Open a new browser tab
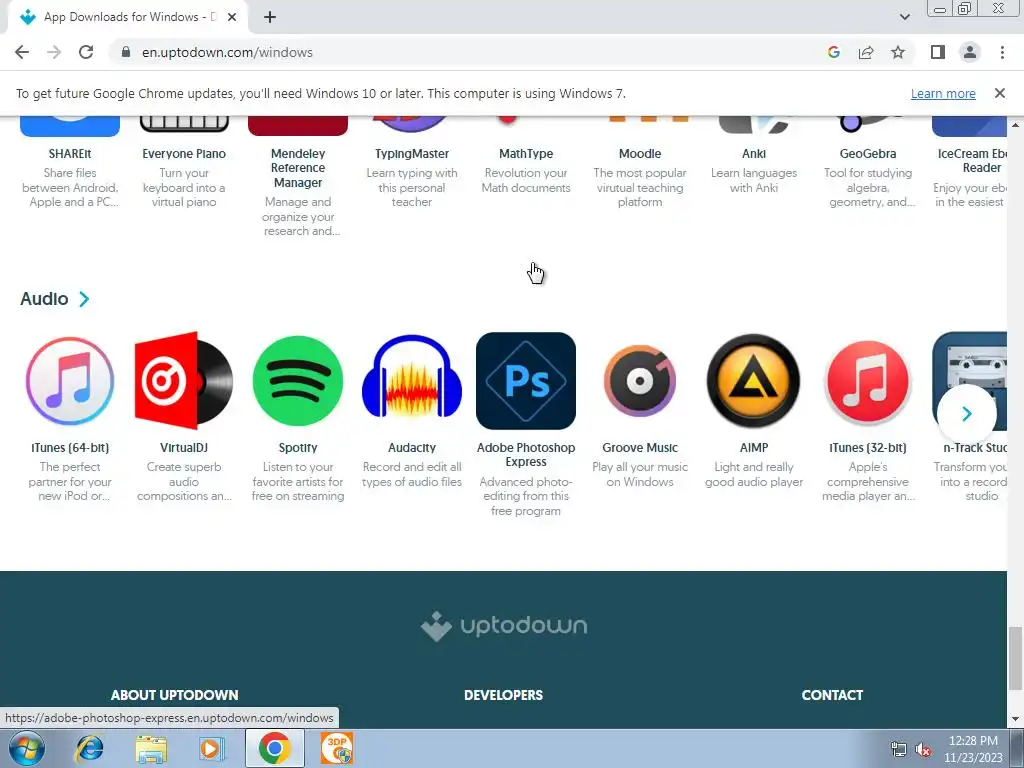 pyautogui.click(x=270, y=17)
